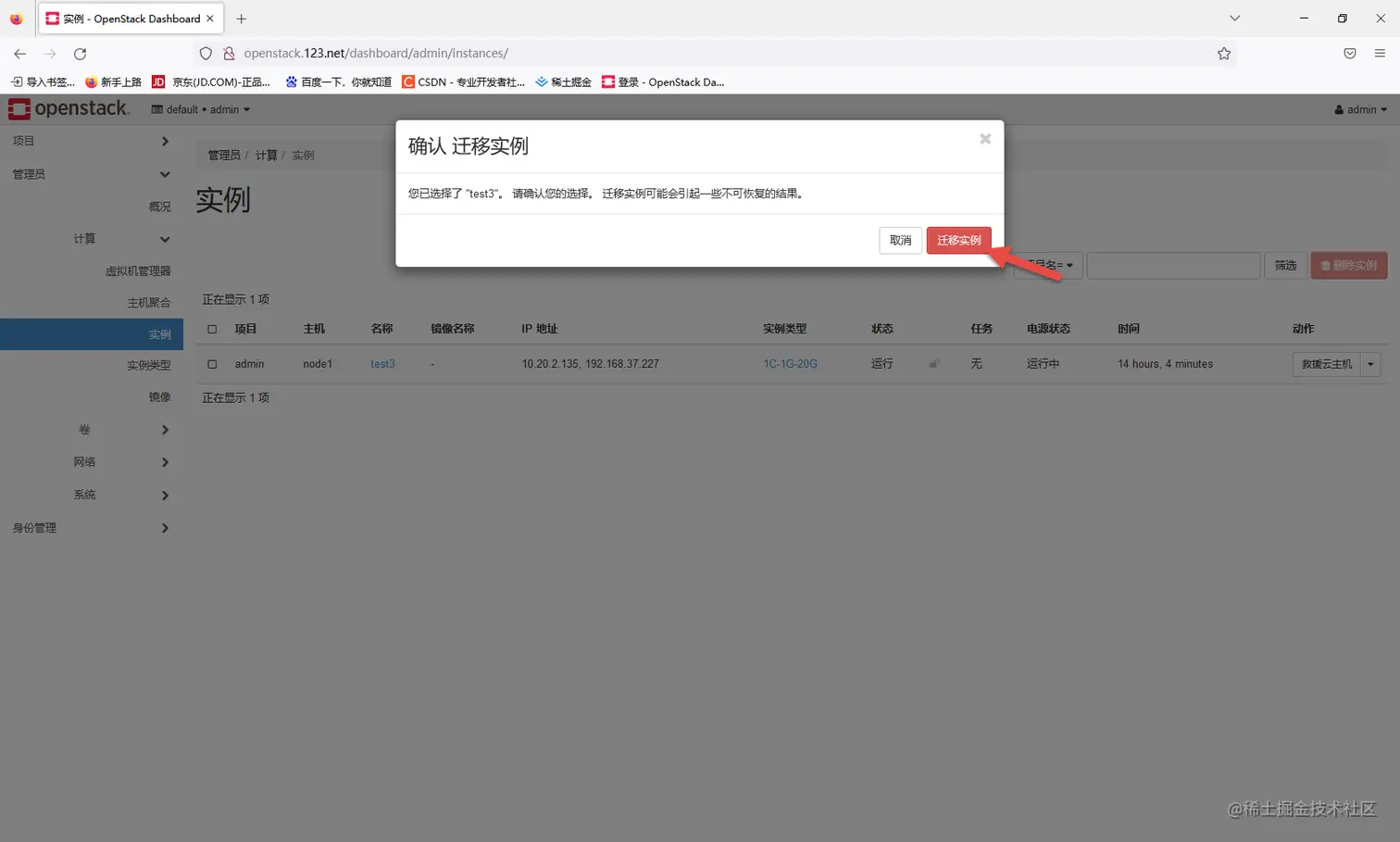Viewport: 1400px width, 842px height.
Task: Bookmark this page via star icon
Action: (x=1224, y=53)
